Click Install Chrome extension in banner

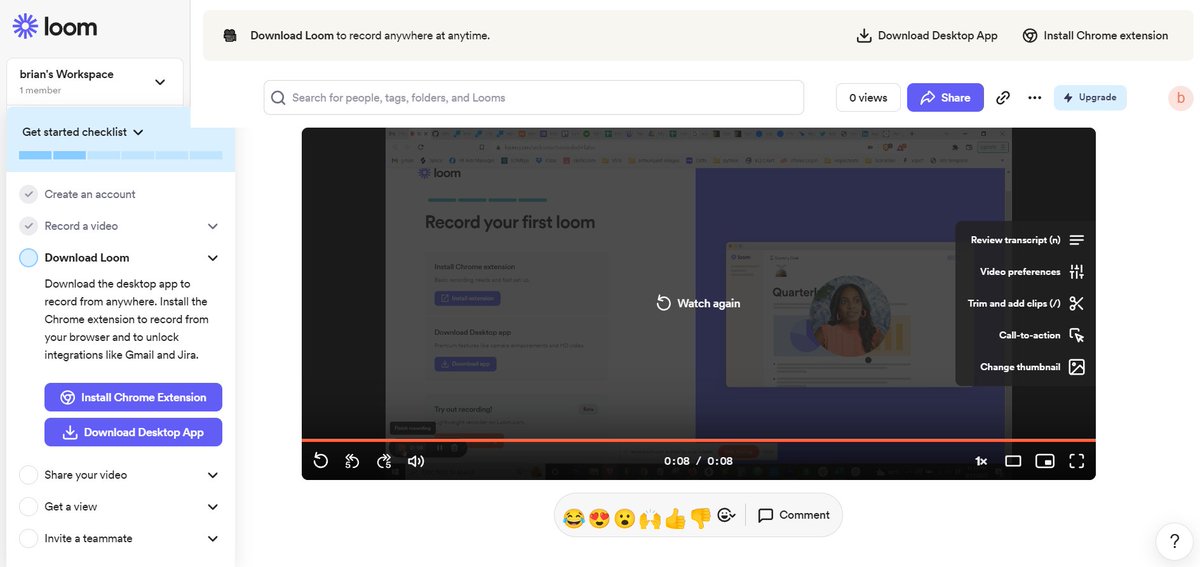[1095, 36]
